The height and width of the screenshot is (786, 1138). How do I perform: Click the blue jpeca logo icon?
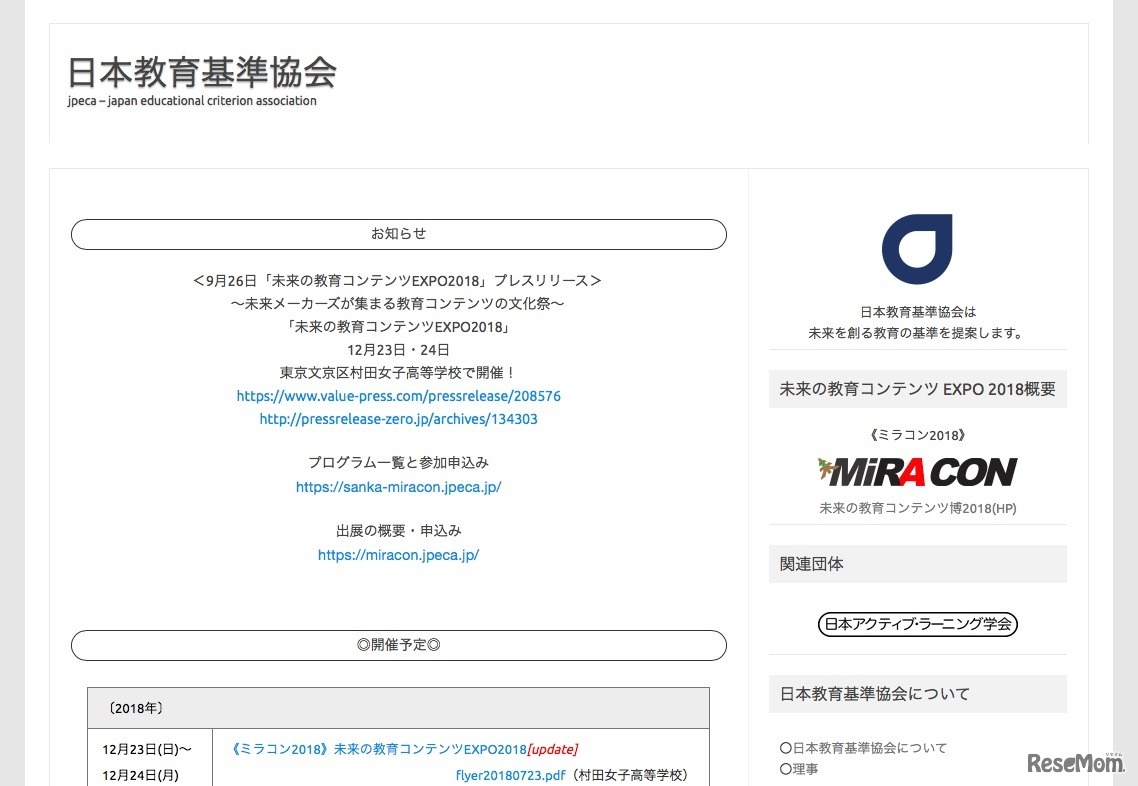[x=917, y=249]
